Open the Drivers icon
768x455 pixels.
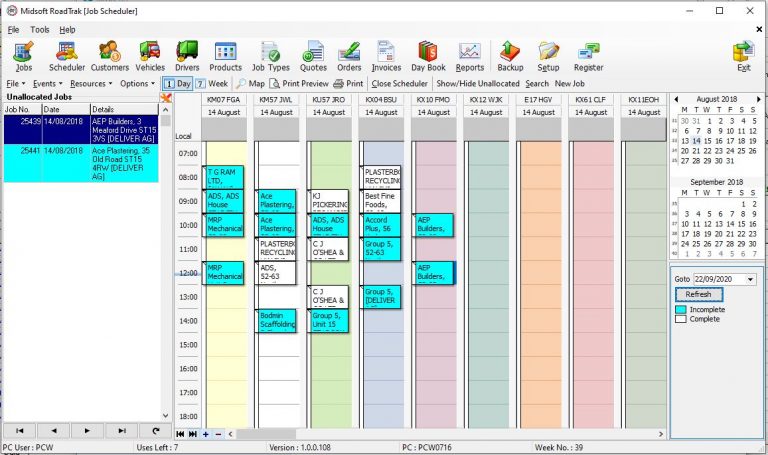(187, 56)
